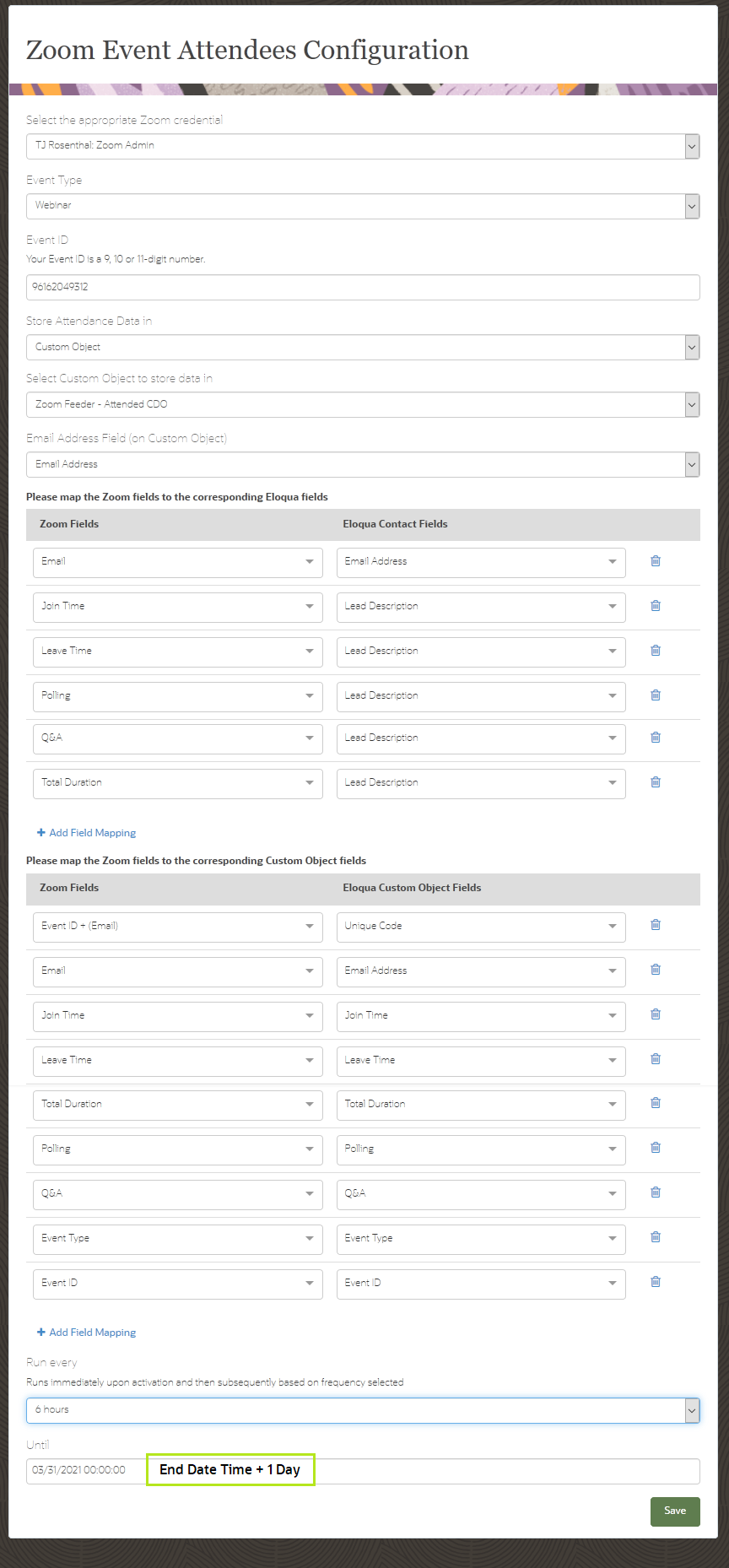
Task: Open the Event ID + (Email) Zoom field dropdown
Action: 177,927
